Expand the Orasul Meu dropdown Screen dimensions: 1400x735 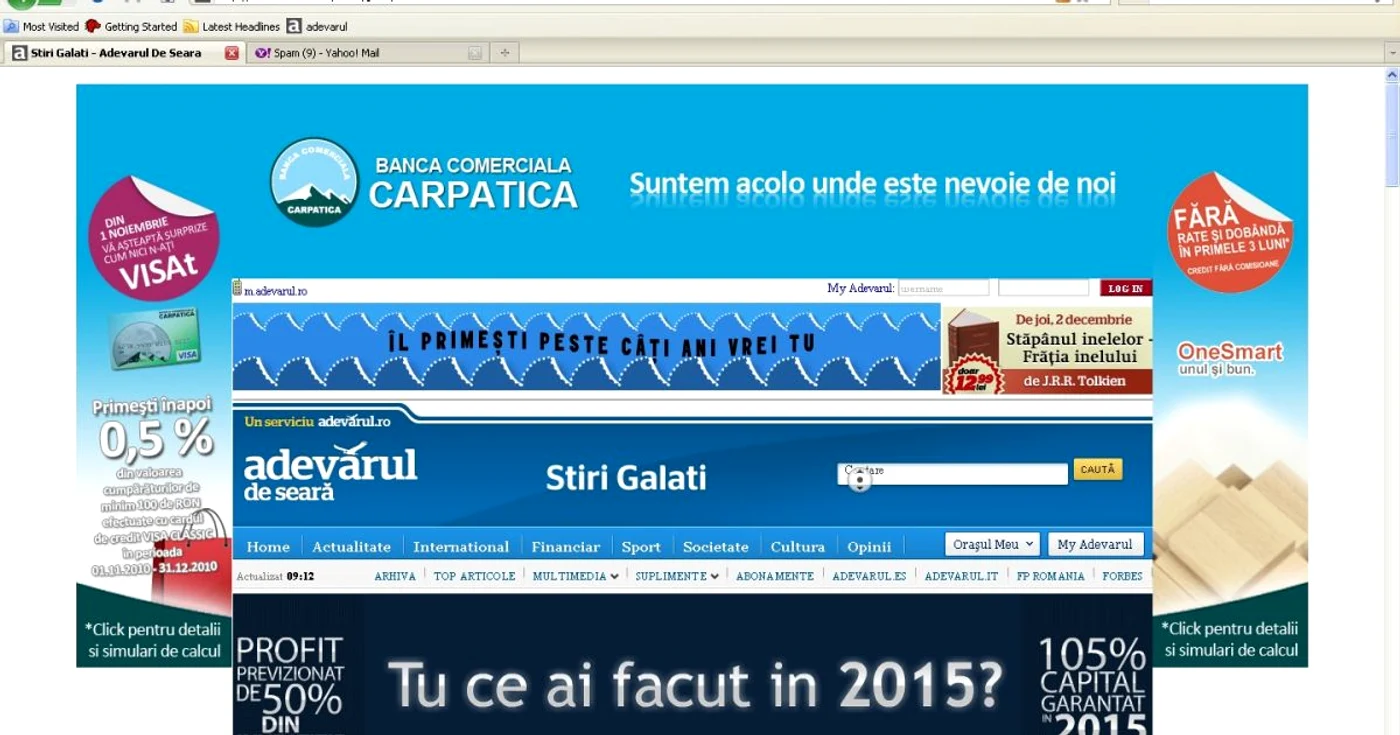(992, 544)
